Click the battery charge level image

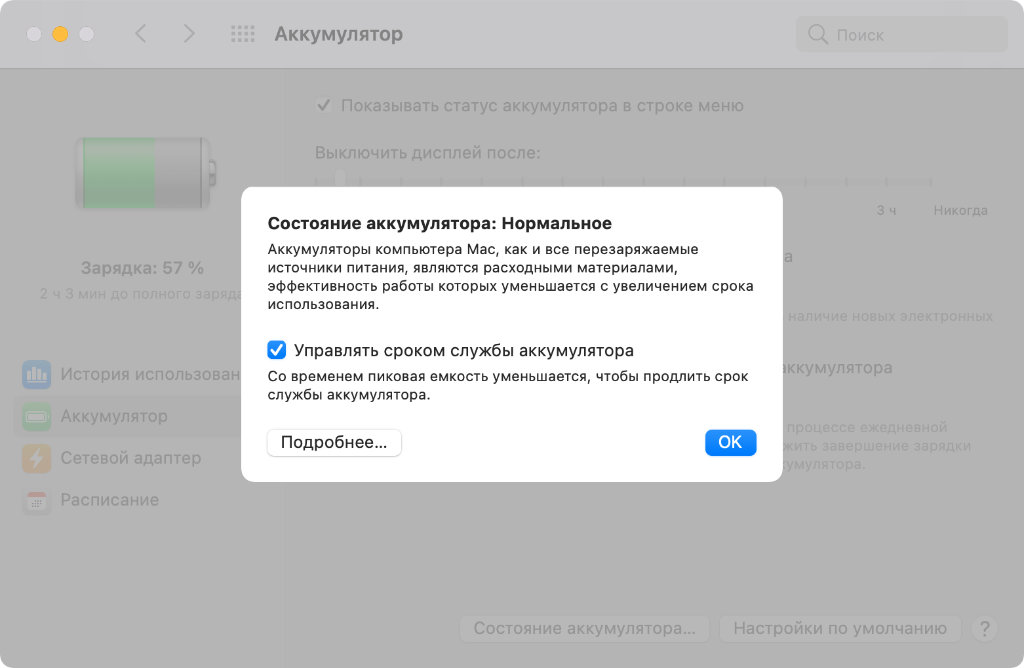point(145,173)
